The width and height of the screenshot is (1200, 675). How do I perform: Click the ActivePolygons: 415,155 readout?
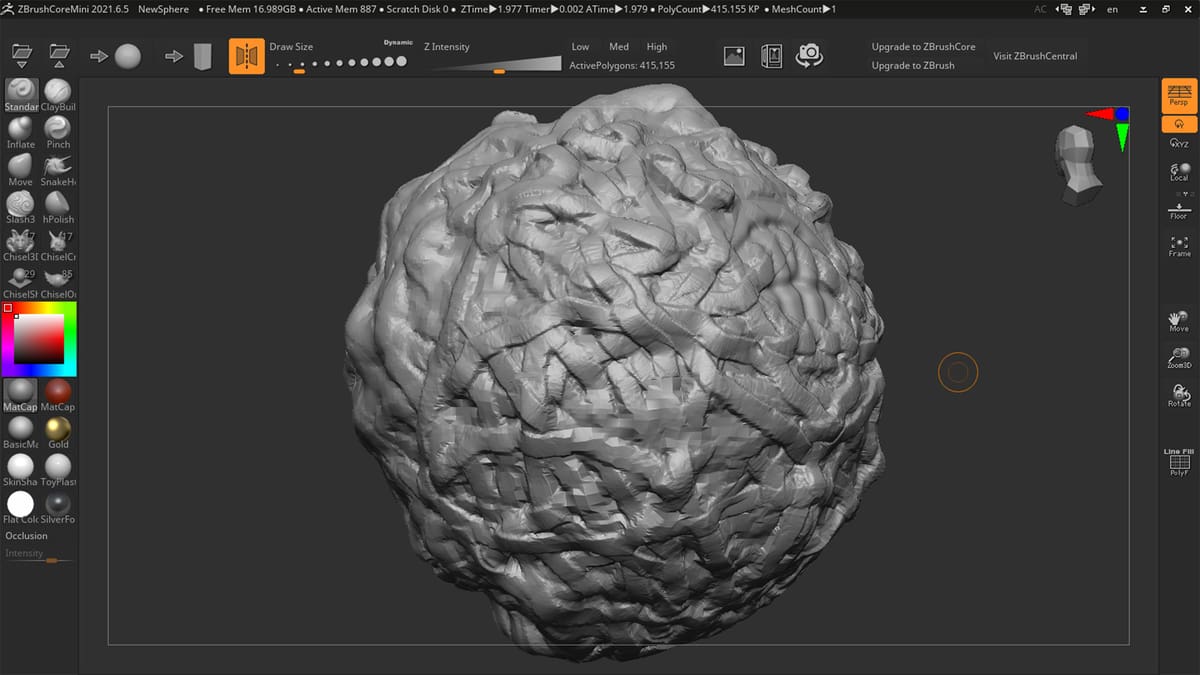(622, 65)
